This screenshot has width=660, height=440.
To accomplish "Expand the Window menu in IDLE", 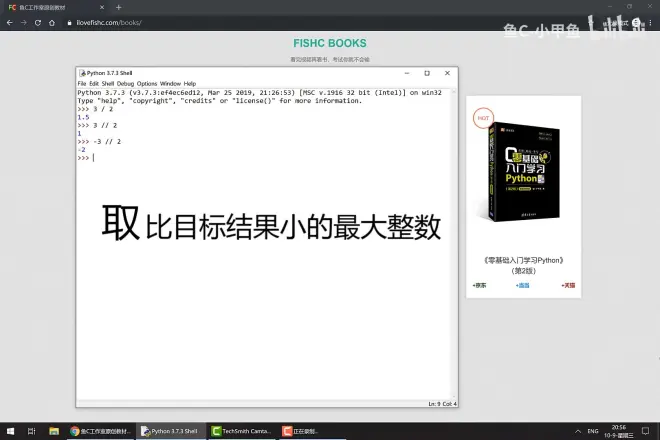I will pyautogui.click(x=170, y=83).
